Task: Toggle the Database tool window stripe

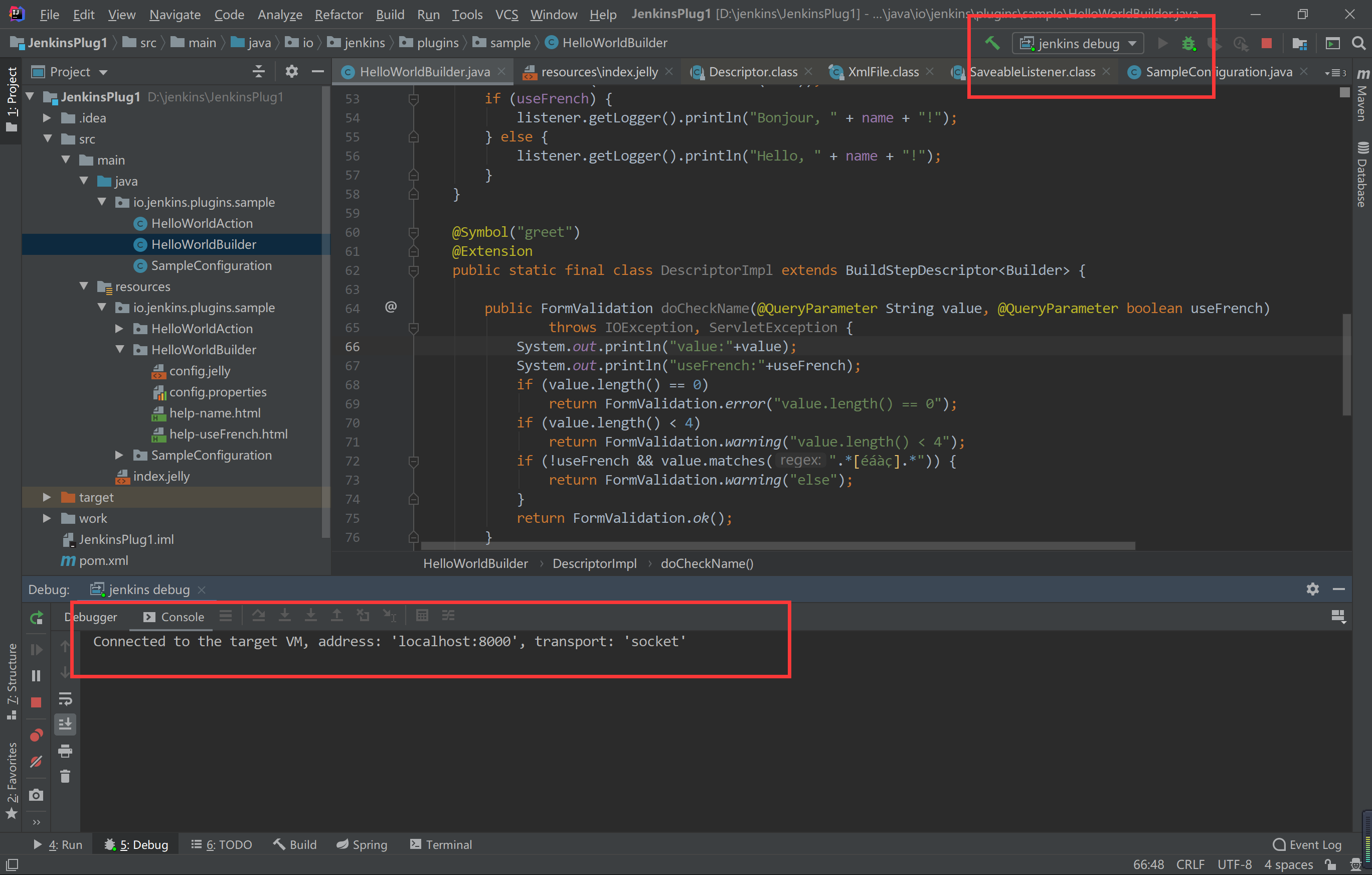Action: pyautogui.click(x=1362, y=174)
